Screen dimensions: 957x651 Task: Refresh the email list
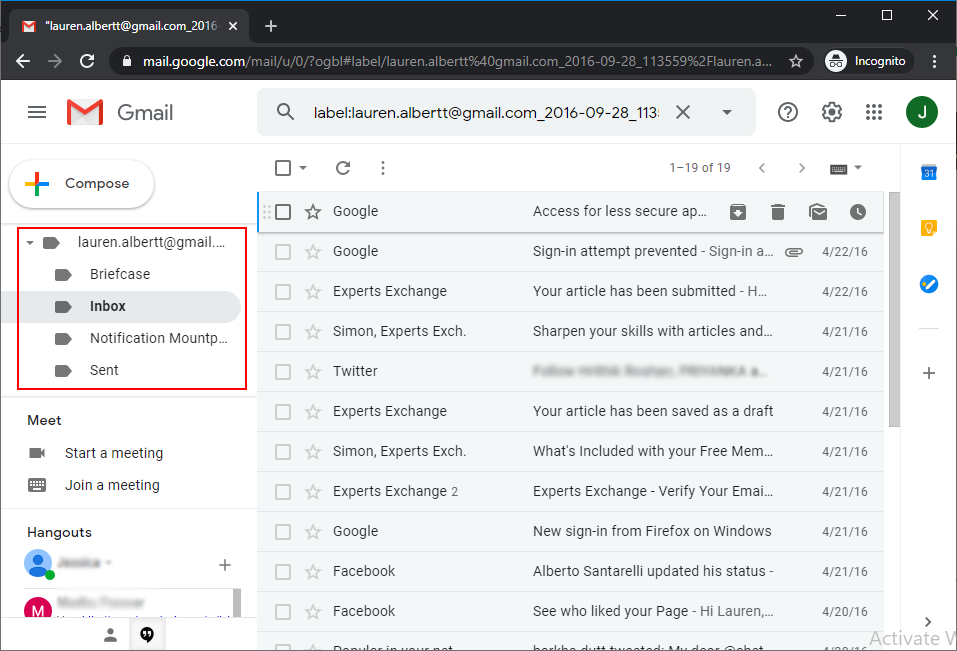343,168
